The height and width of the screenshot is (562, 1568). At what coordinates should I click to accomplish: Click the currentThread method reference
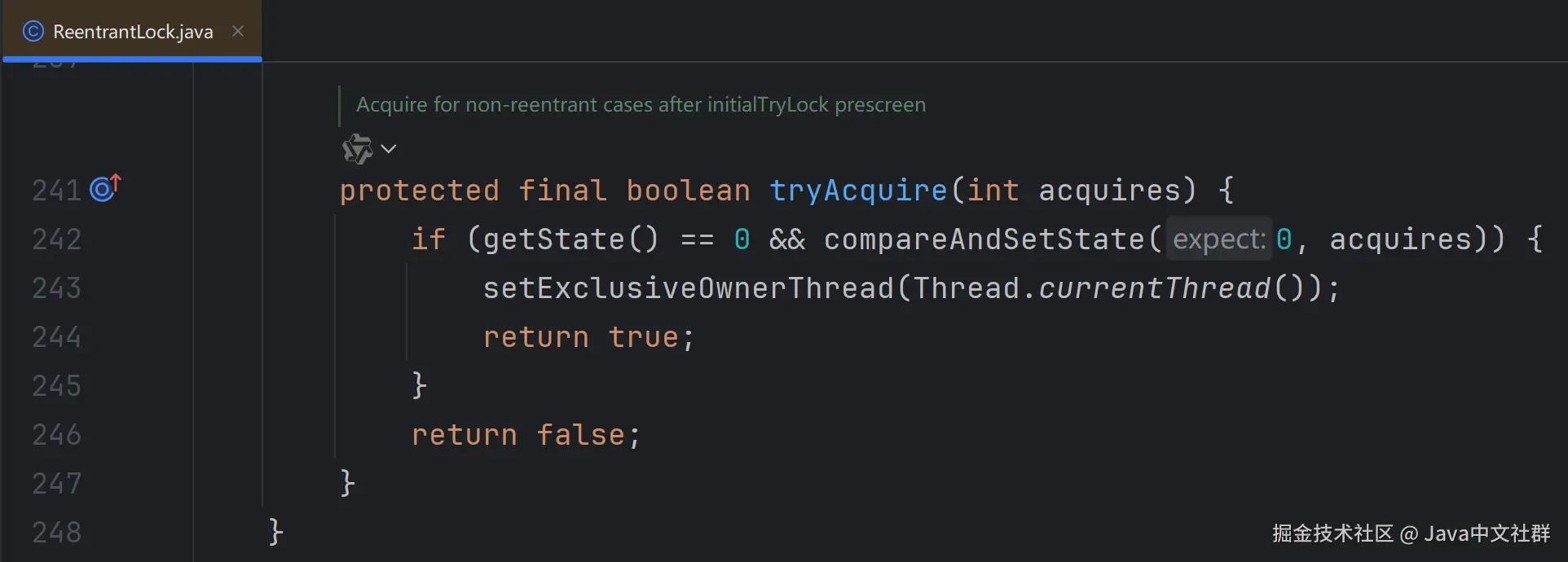tap(1154, 288)
